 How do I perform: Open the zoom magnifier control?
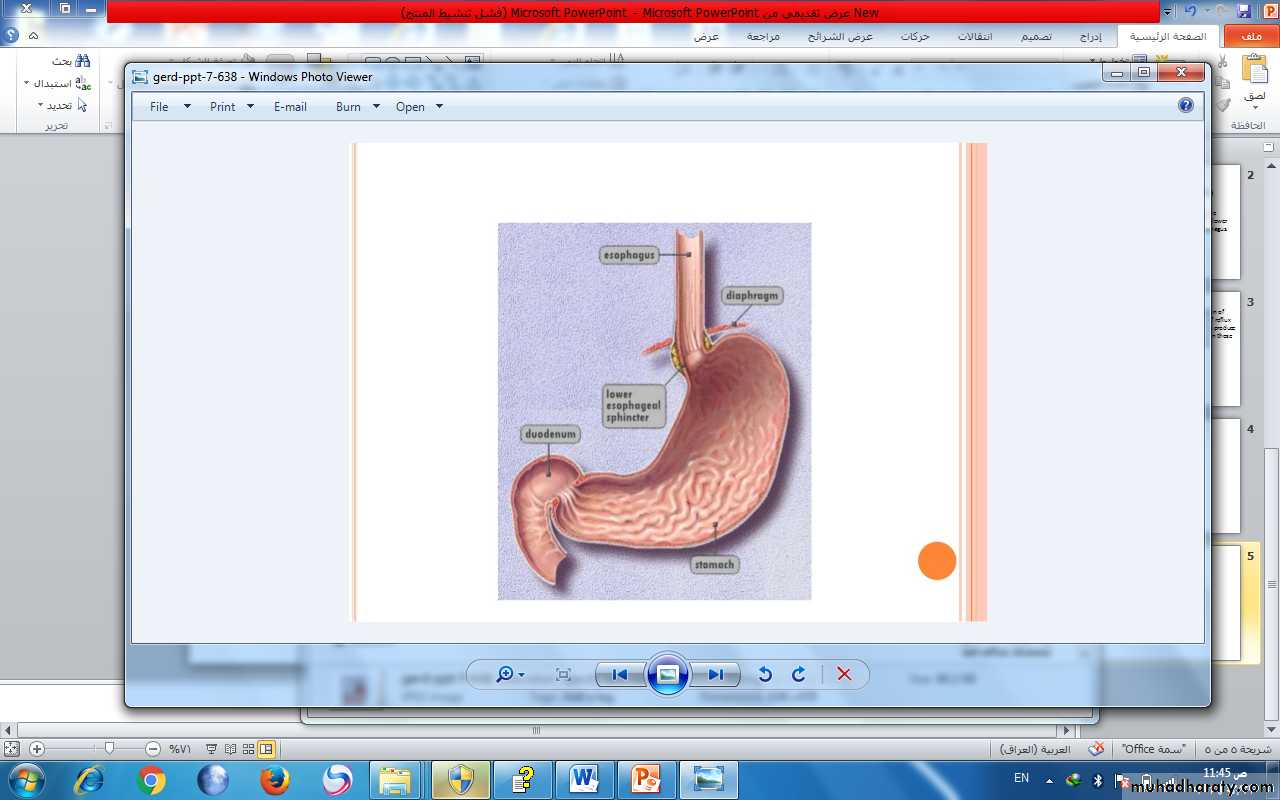pos(506,675)
